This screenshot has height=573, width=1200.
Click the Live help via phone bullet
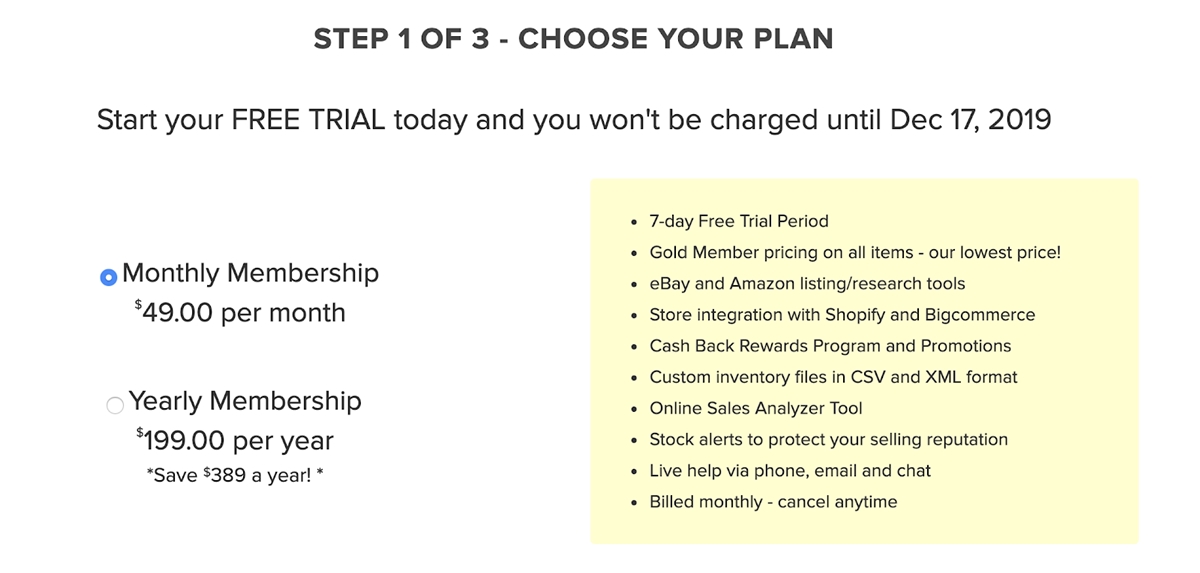pos(790,470)
